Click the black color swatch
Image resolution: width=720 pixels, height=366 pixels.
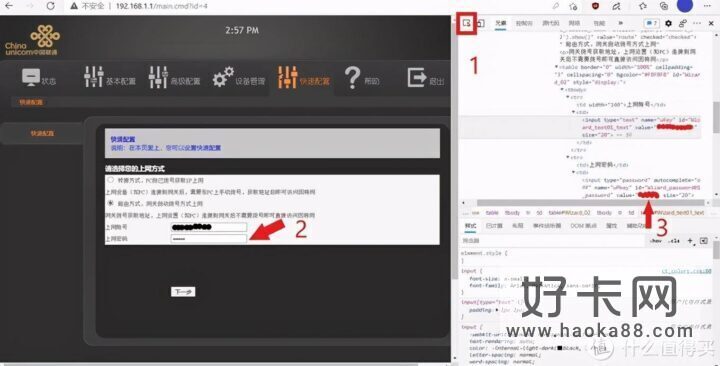tap(560, 348)
